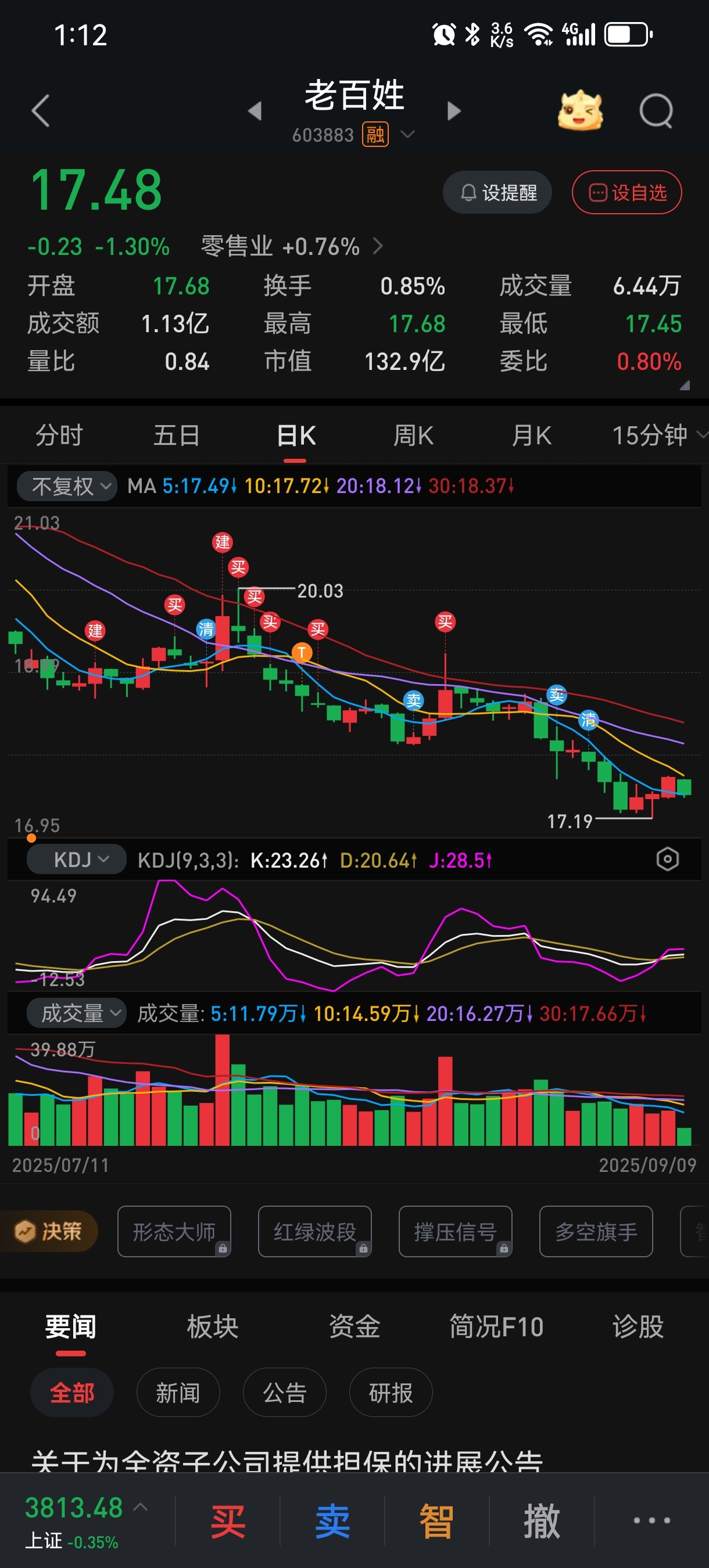Image resolution: width=709 pixels, height=1568 pixels.
Task: Tap 上证 3813.48 index value
Action: 74,1507
